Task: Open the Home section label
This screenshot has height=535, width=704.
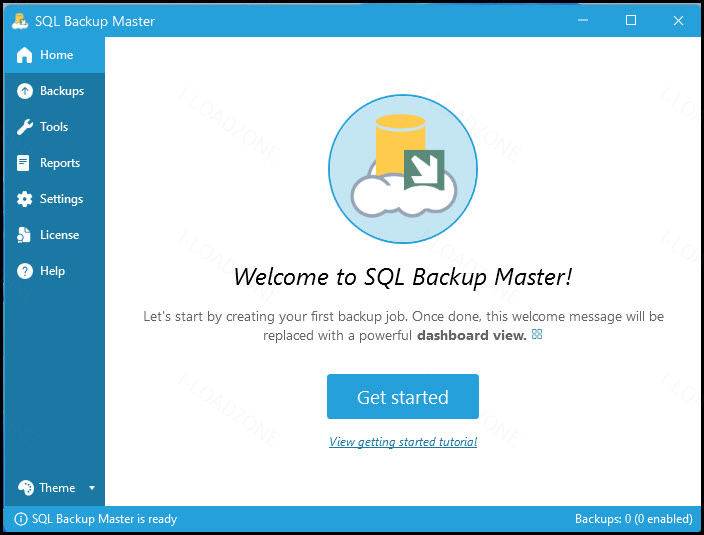Action: pos(57,55)
